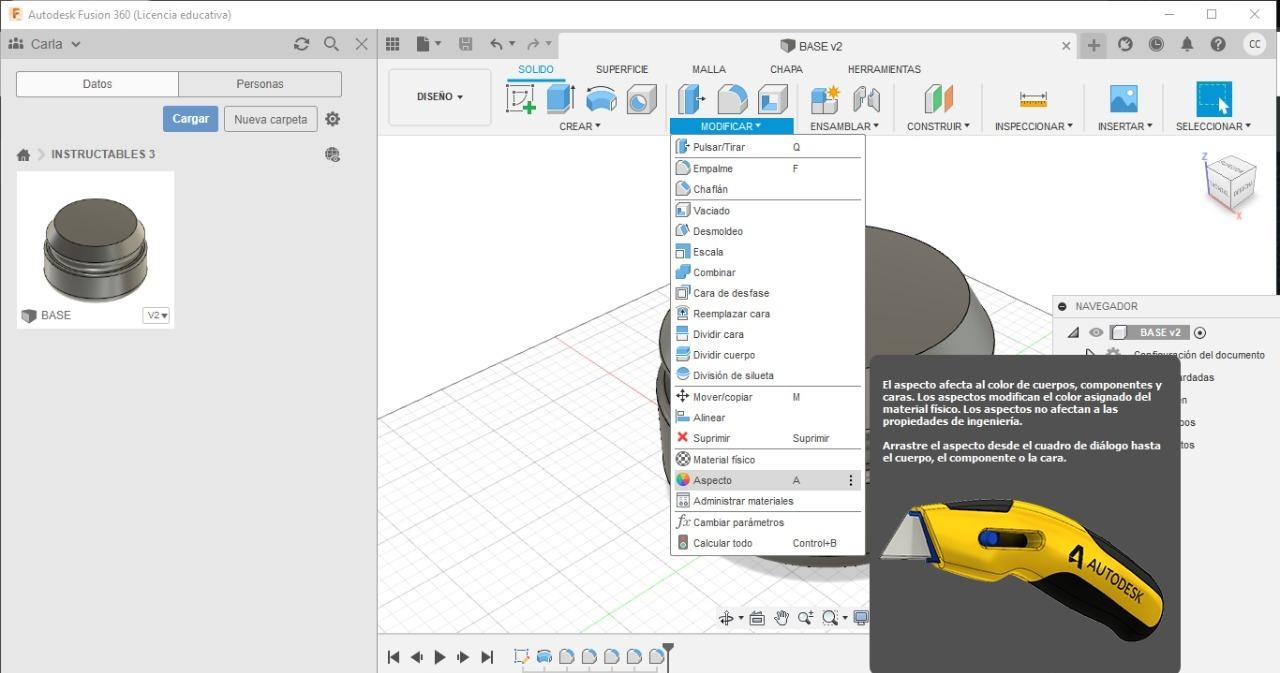
Task: Activate the BASE v2 component radio button
Action: point(1200,333)
